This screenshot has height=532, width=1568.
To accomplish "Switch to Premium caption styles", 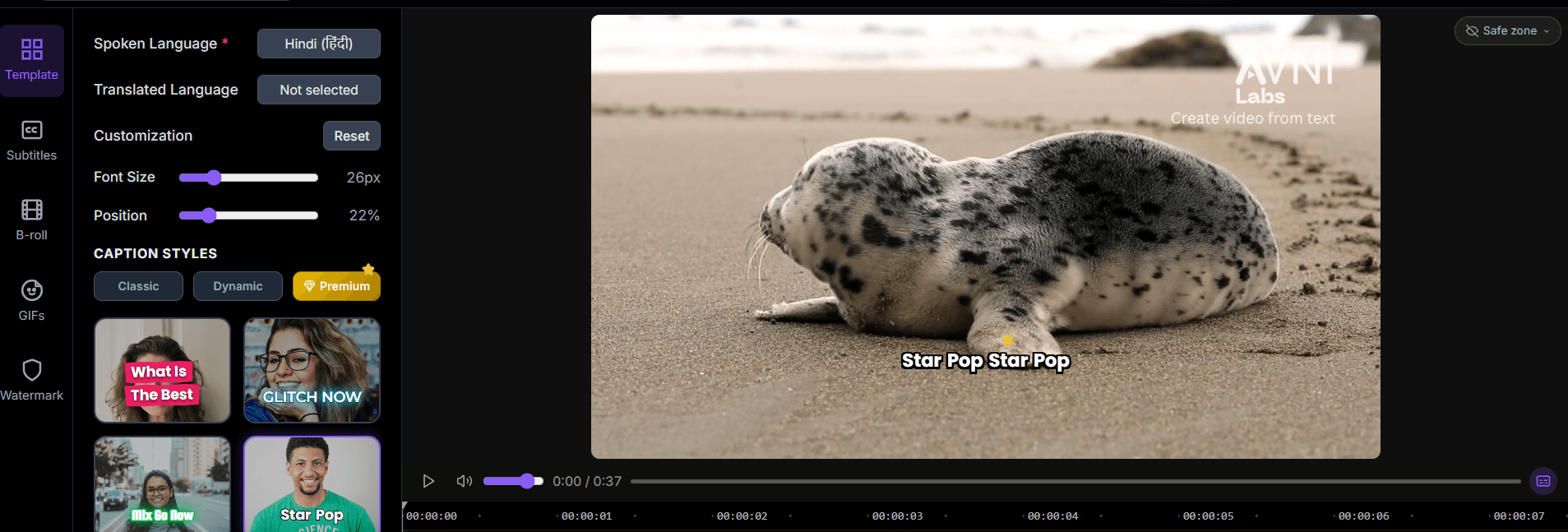I will tap(336, 286).
